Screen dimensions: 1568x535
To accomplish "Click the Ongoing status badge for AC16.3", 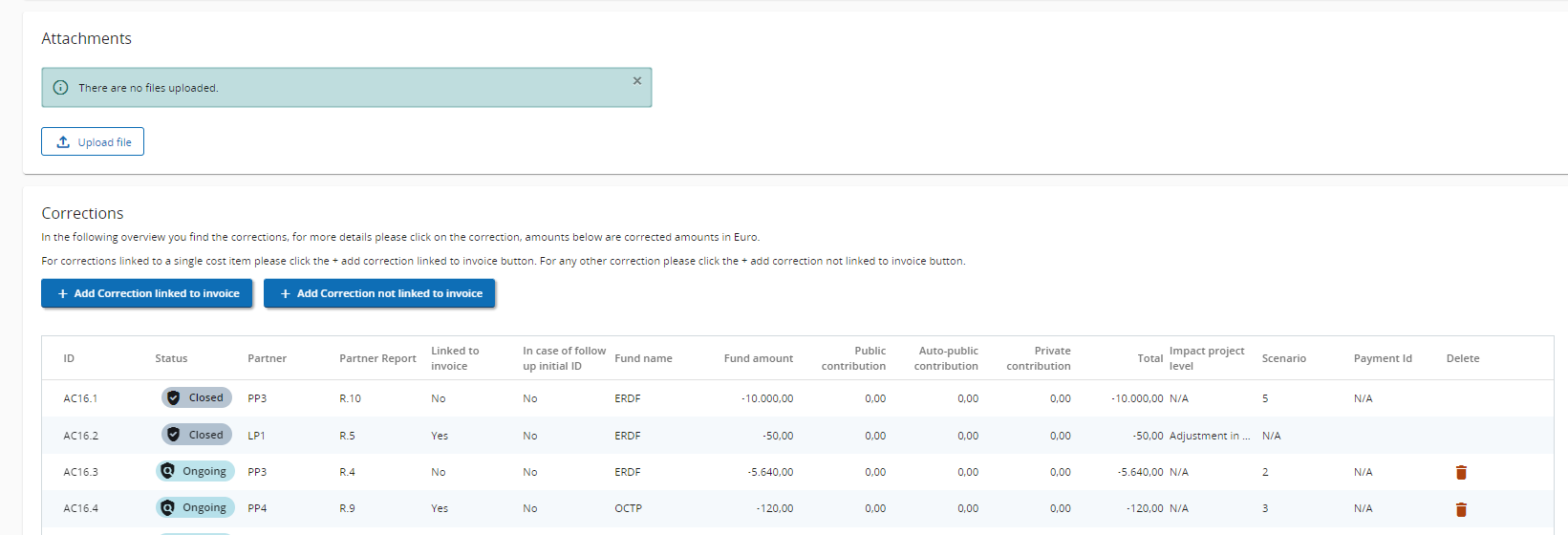I will (194, 472).
